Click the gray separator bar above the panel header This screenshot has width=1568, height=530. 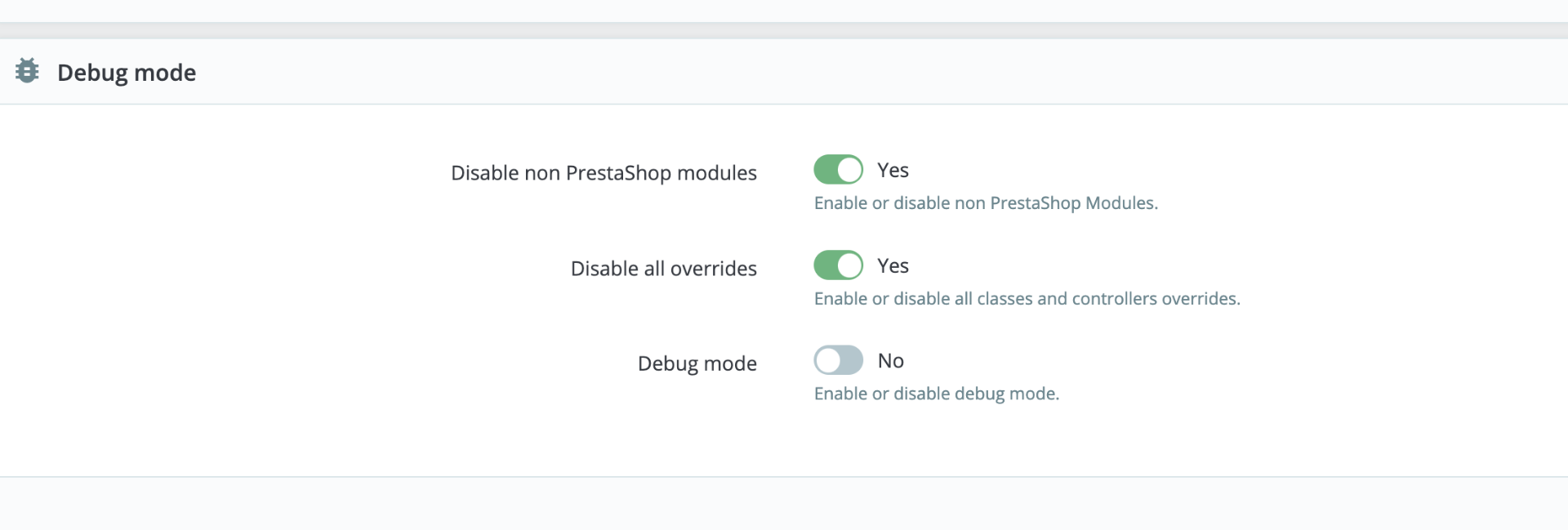(x=784, y=30)
